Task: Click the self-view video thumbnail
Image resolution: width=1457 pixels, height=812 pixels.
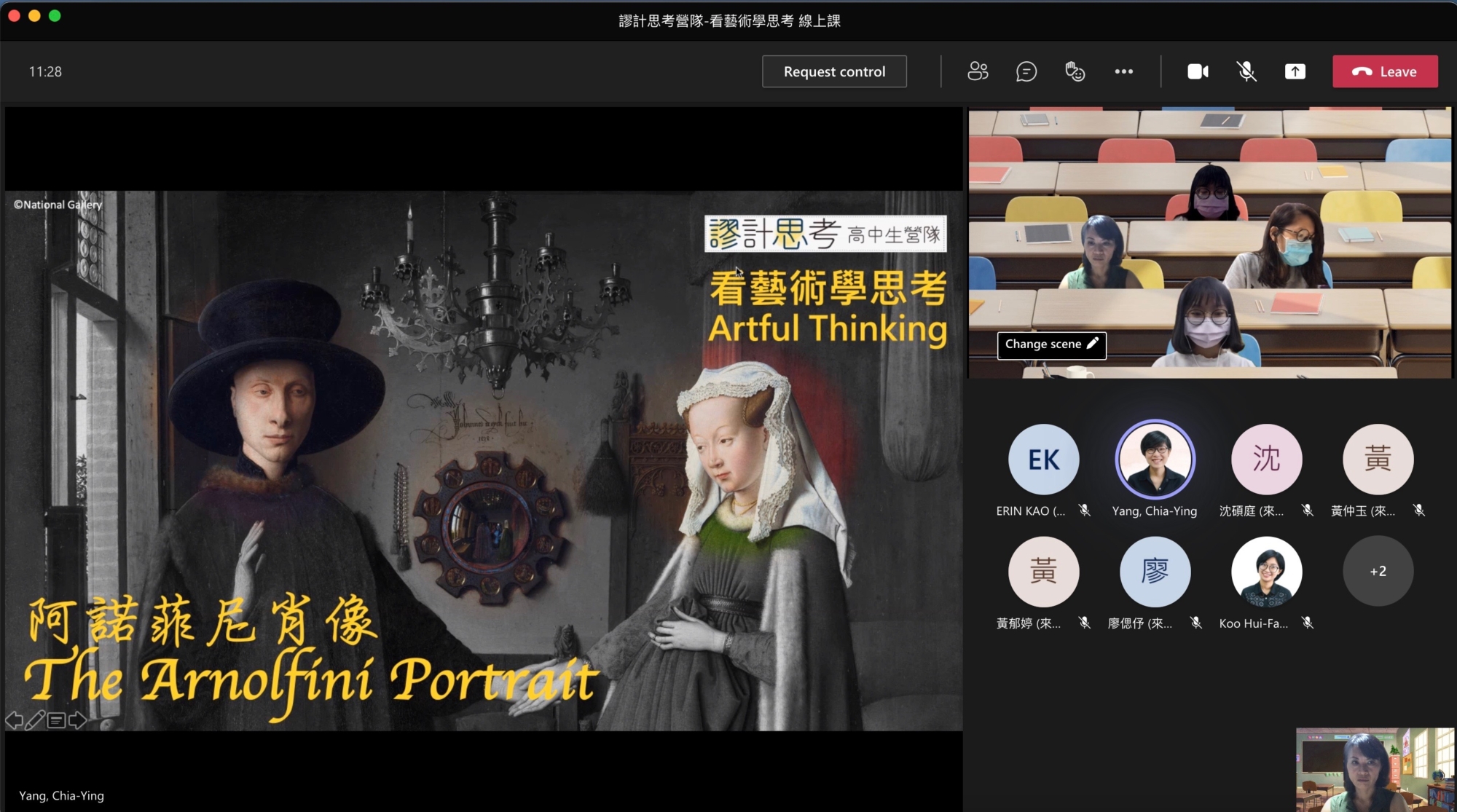Action: (1375, 770)
